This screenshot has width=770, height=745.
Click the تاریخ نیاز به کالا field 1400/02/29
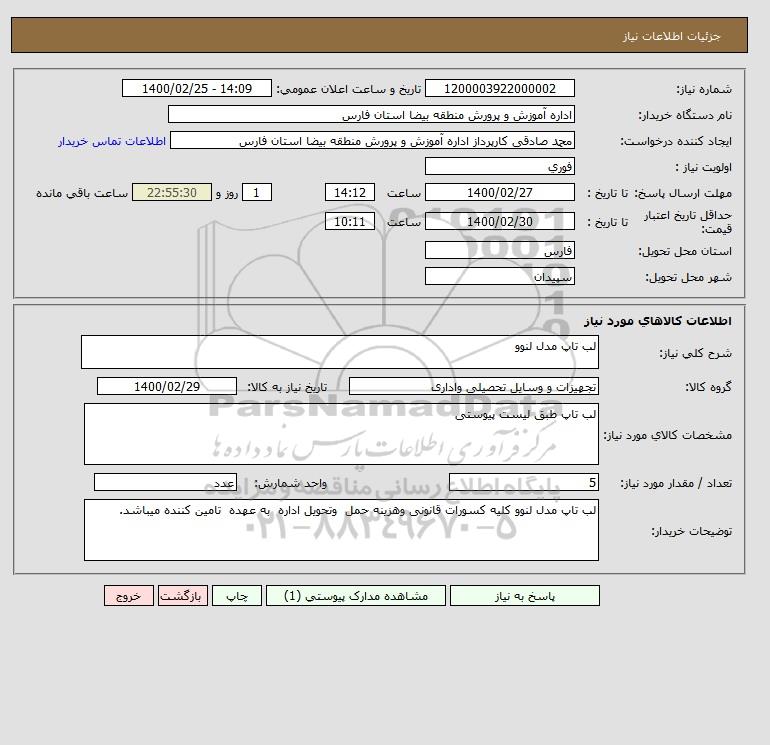pos(167,386)
